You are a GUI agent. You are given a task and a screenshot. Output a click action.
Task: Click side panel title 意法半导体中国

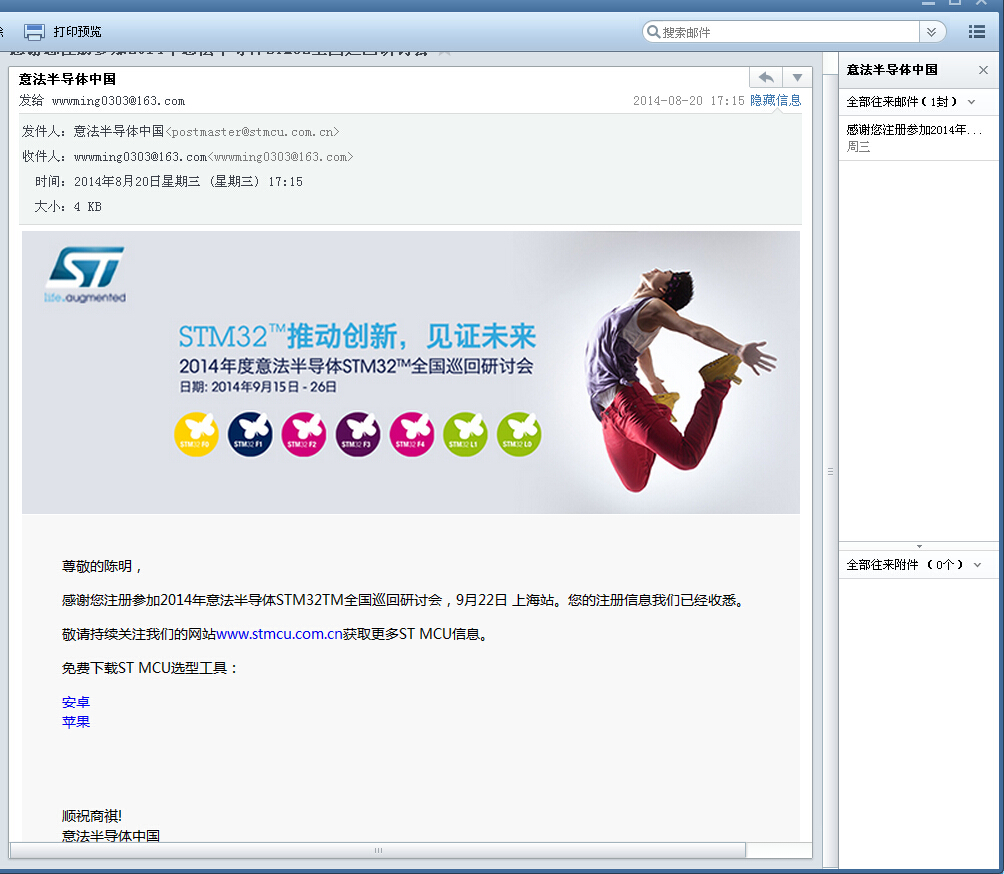click(892, 70)
